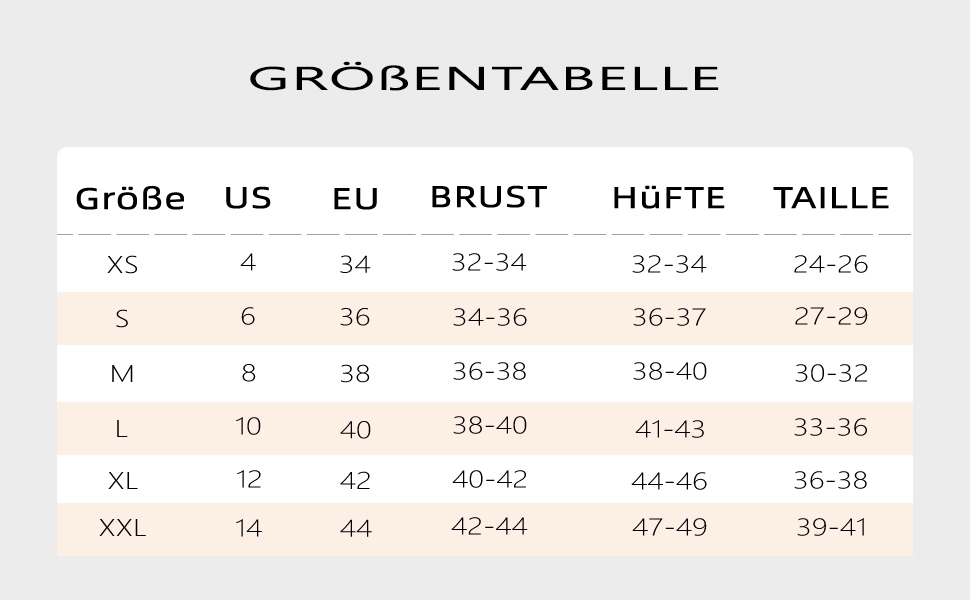Click the HüFTE column header
This screenshot has height=600, width=970.
click(668, 198)
